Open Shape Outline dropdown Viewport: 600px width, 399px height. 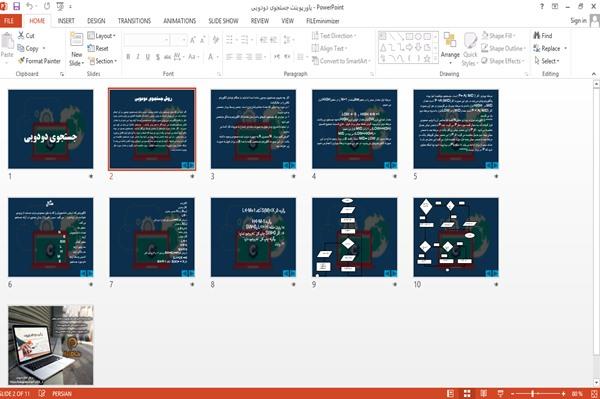tap(504, 48)
